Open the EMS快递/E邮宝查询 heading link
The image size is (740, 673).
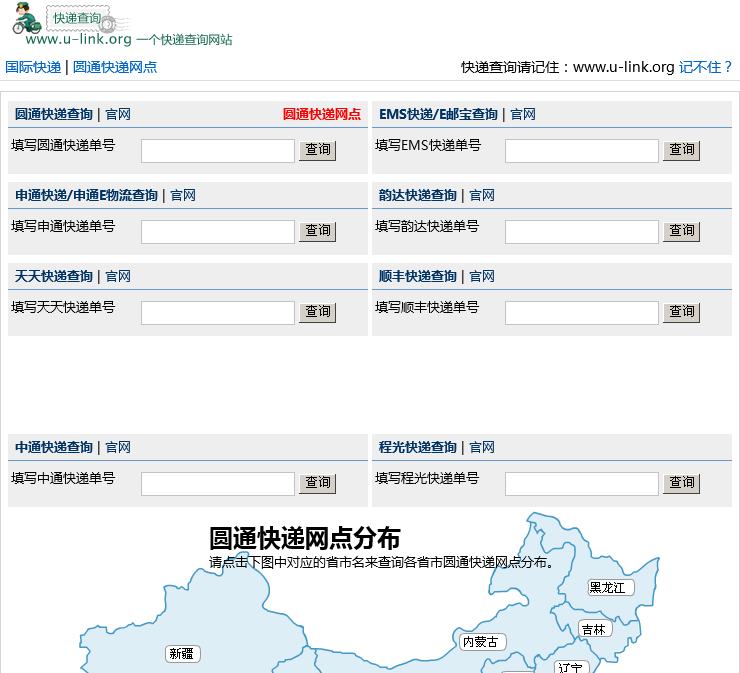pos(438,114)
